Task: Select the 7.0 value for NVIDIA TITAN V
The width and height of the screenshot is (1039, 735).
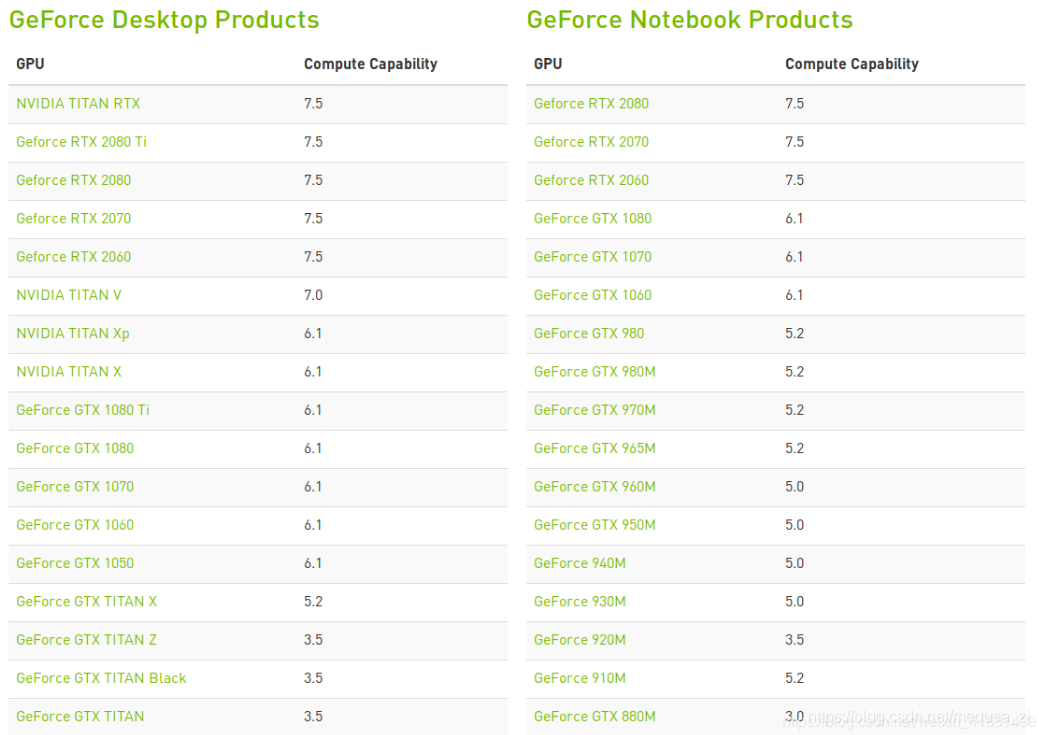Action: pyautogui.click(x=313, y=295)
